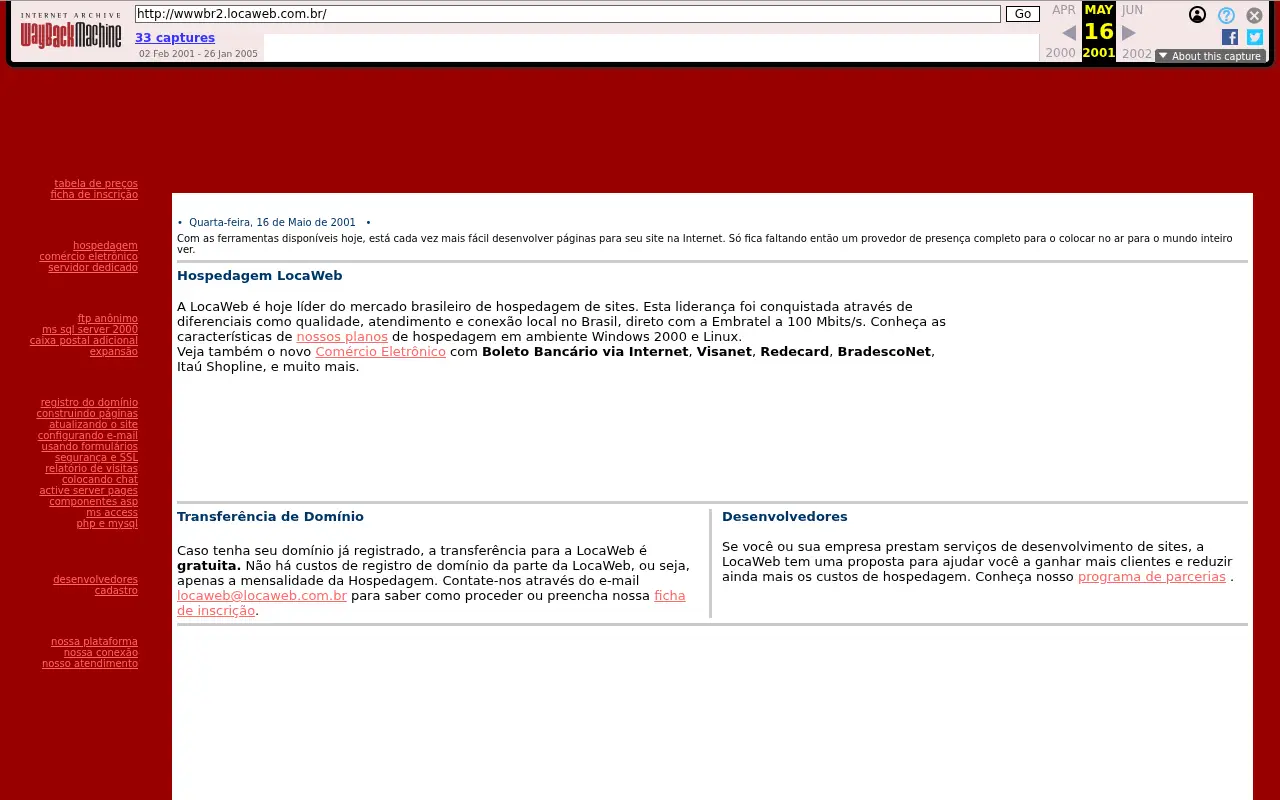Open cadastro sidebar link
Screen dimensions: 1280x800
click(x=116, y=591)
